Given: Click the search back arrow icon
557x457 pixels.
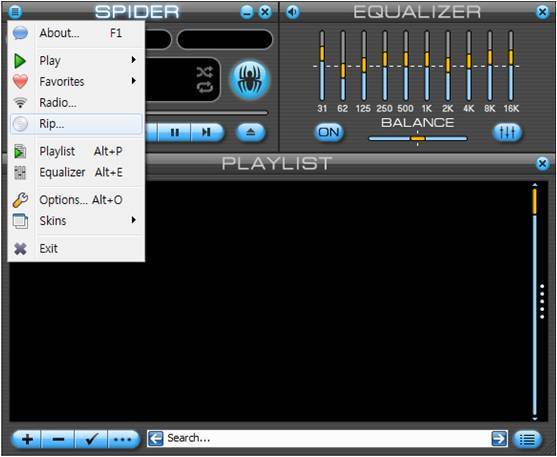Looking at the screenshot, I should point(155,439).
